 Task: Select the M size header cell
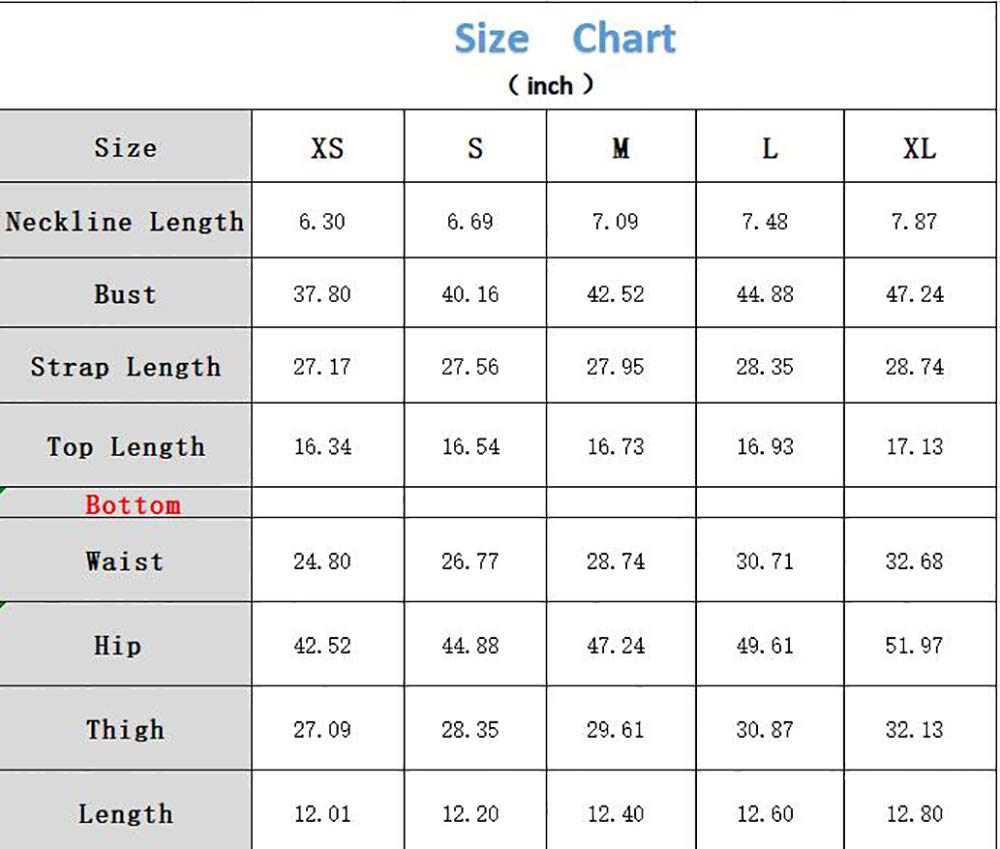(621, 149)
